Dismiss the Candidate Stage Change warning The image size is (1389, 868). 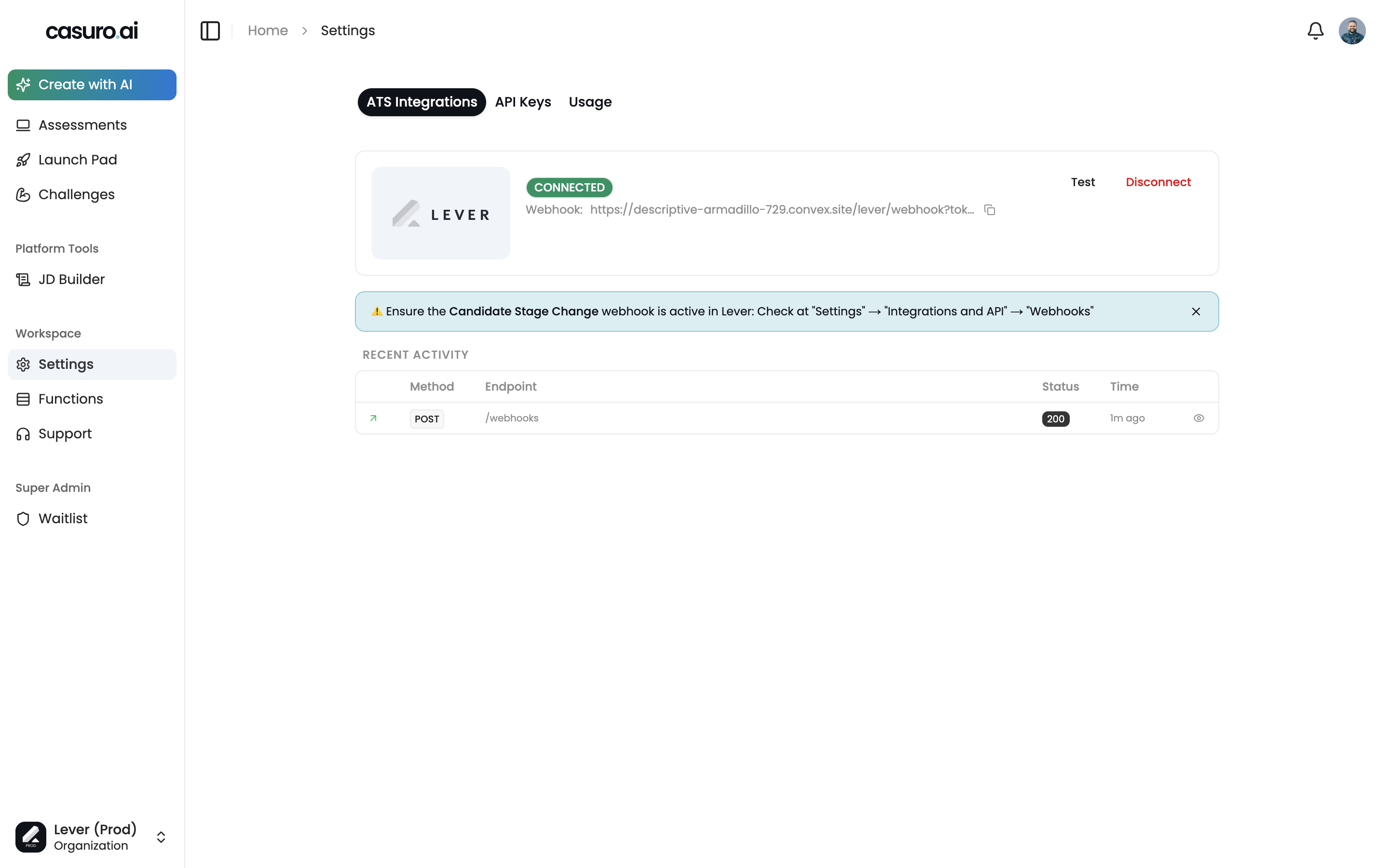click(x=1196, y=311)
